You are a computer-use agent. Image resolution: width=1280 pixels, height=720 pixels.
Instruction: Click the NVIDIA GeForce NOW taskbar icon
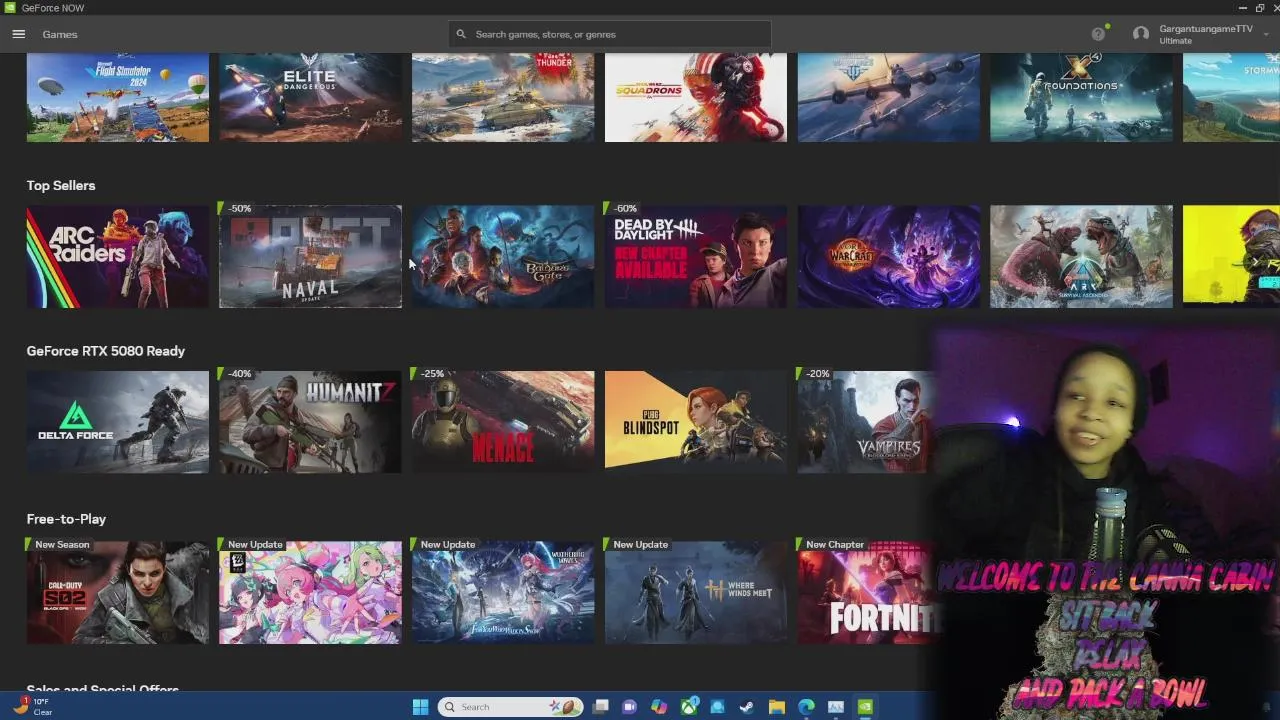(x=865, y=707)
